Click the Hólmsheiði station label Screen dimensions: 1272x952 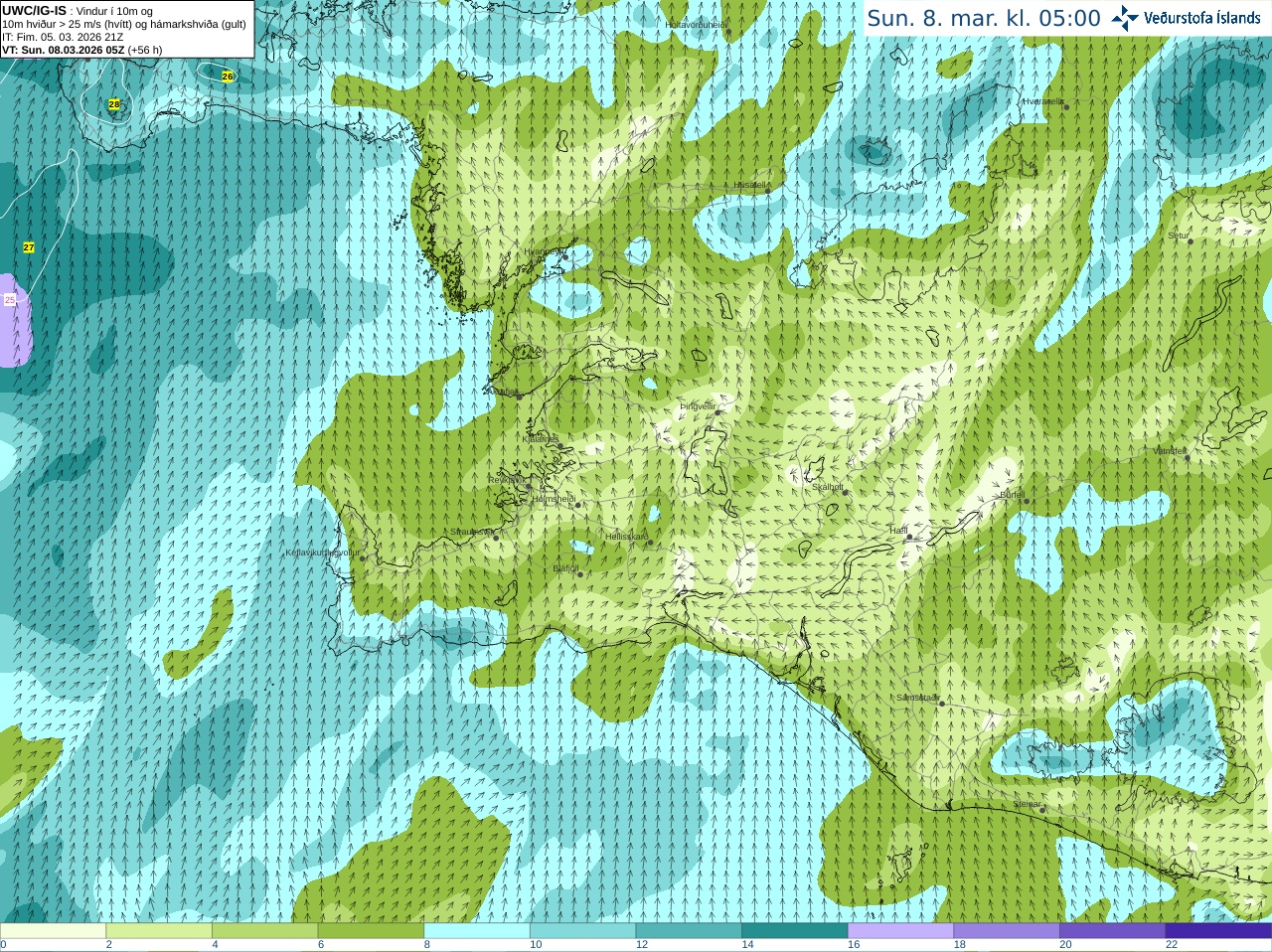[554, 499]
